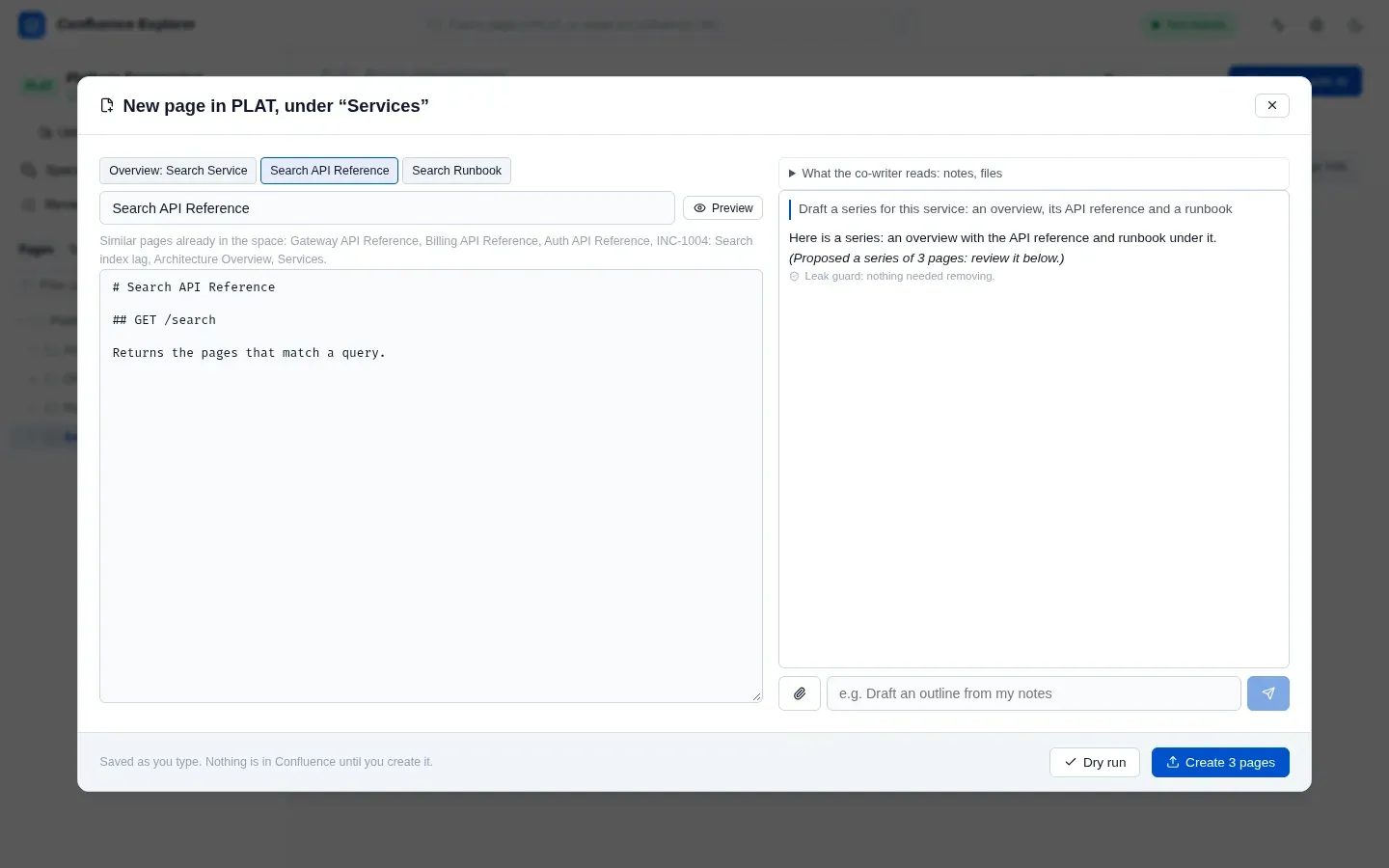1389x868 pixels.
Task: Click the Dry run button
Action: coord(1095,762)
